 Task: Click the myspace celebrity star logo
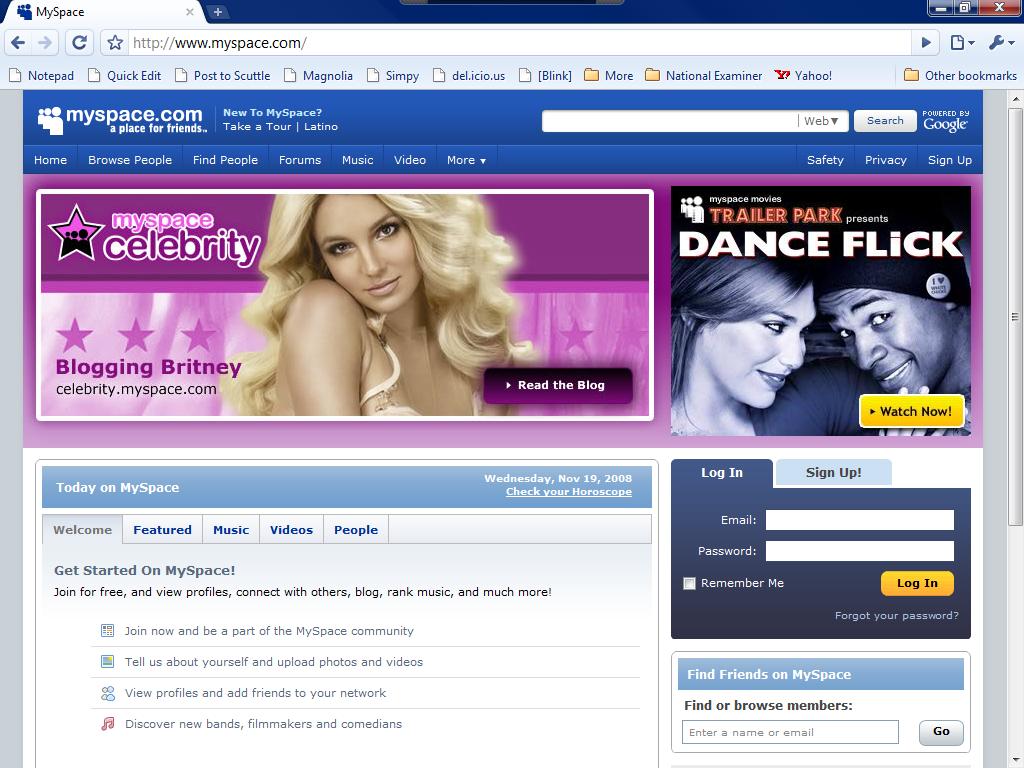pyautogui.click(x=76, y=233)
